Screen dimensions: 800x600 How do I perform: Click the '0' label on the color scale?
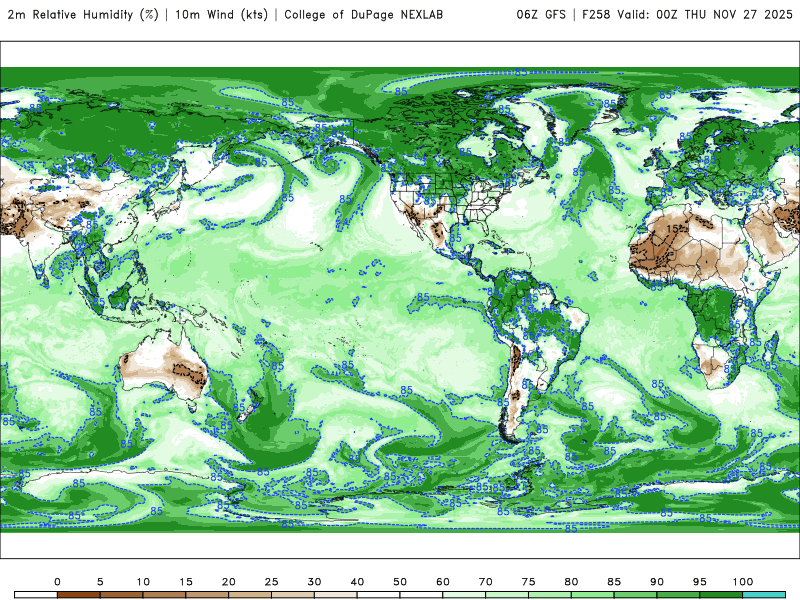point(57,582)
